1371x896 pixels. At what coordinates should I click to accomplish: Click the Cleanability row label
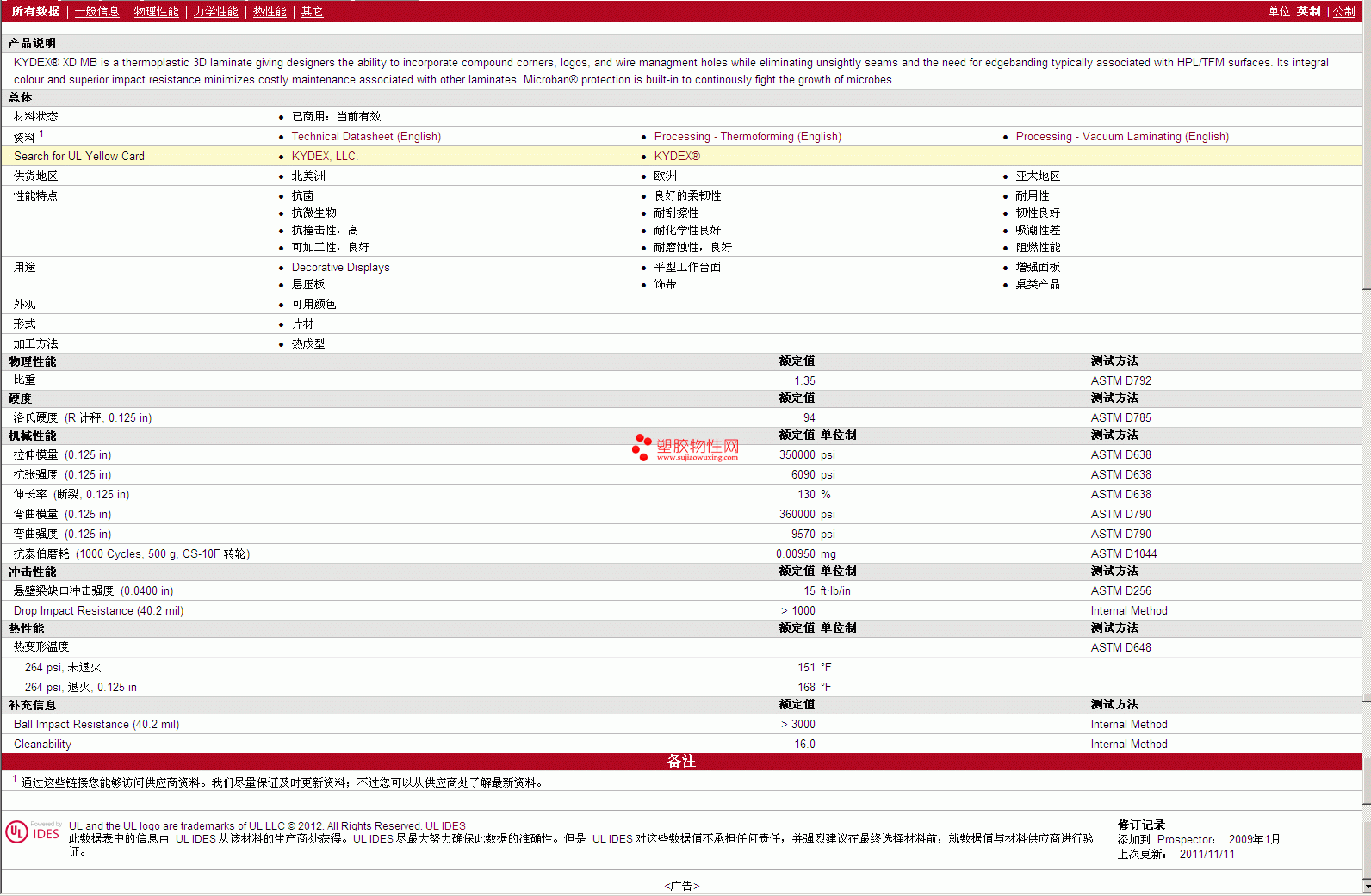coord(42,745)
